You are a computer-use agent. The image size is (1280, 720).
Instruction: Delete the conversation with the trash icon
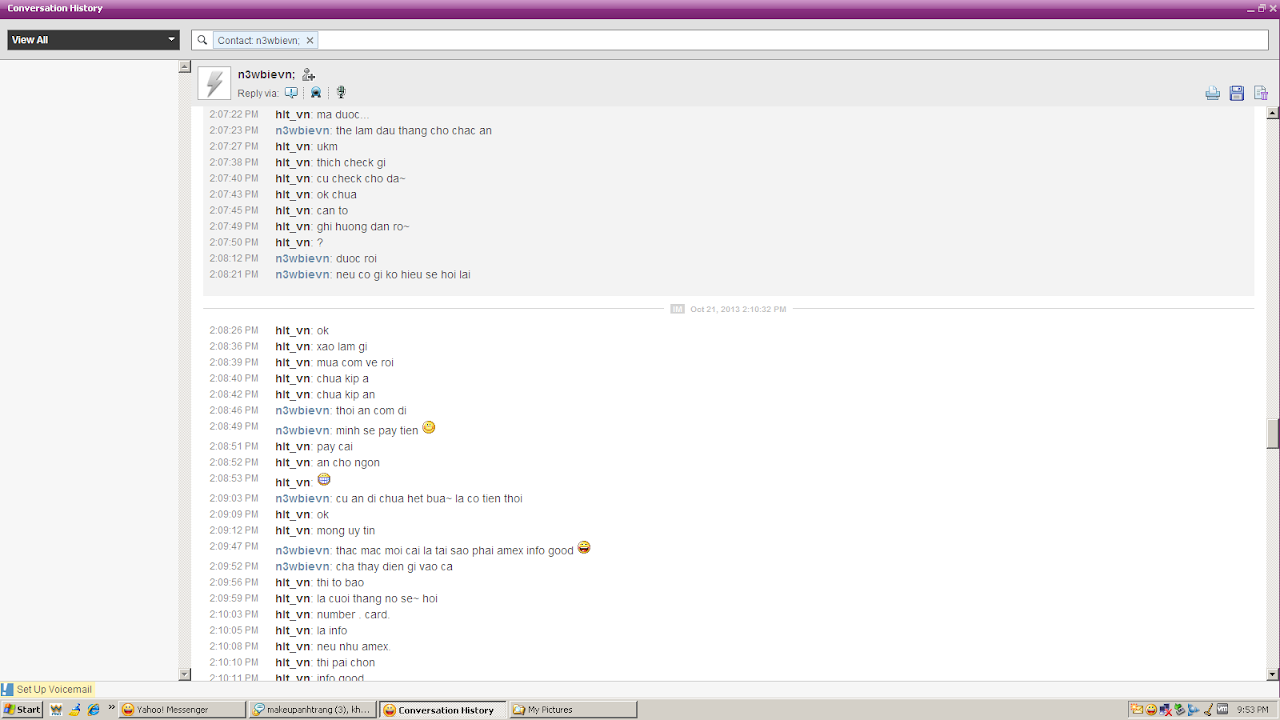tap(1261, 93)
